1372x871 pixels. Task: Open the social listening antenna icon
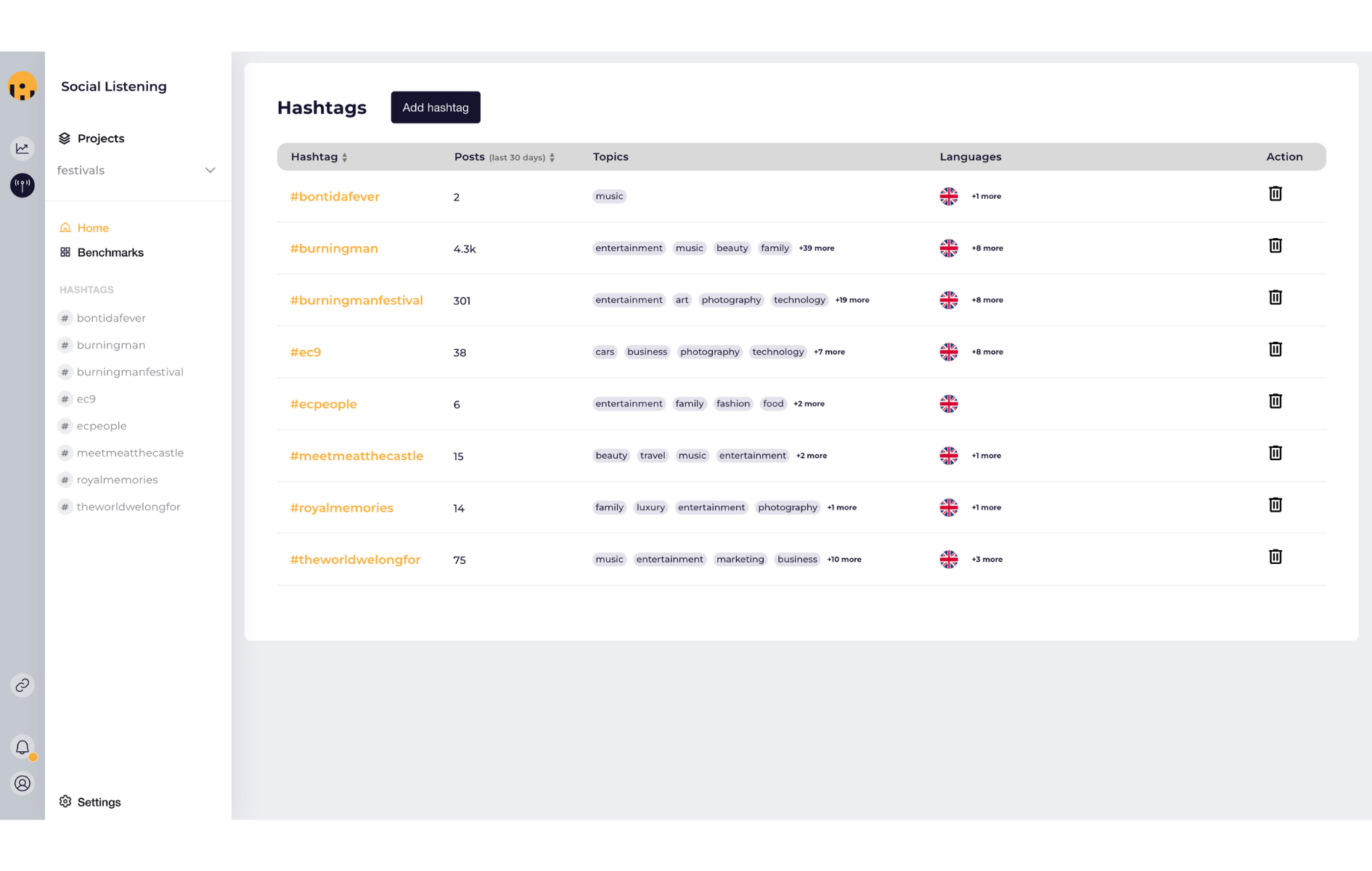point(23,185)
